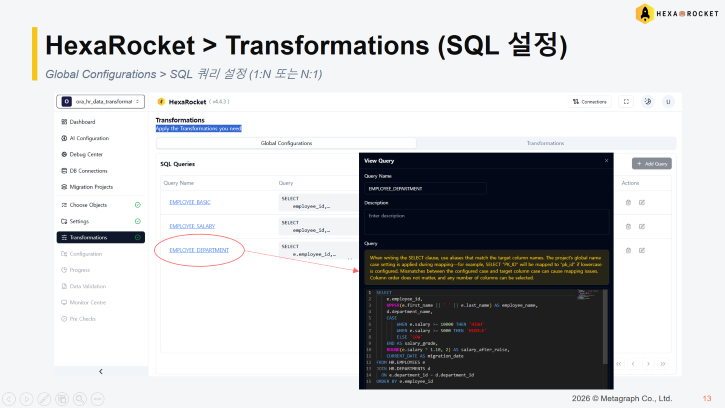This screenshot has width=725, height=408.
Task: Open the EMPLOYEE_BASIC query link
Action: (190, 202)
